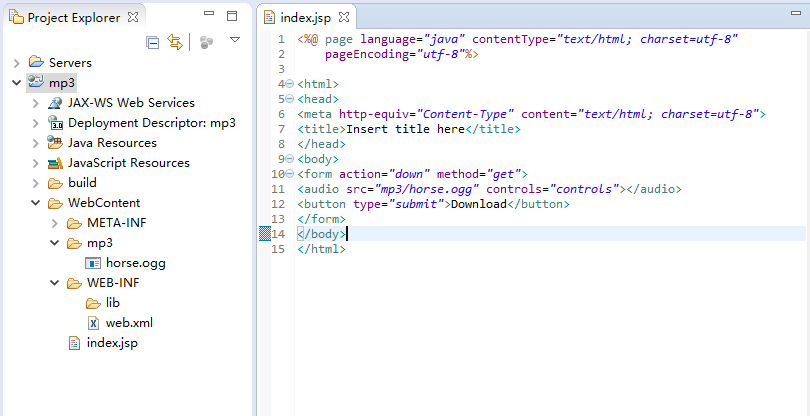Screen dimensions: 810x416
Task: Collapse the mp3 subfolder under WebContent
Action: pos(55,242)
